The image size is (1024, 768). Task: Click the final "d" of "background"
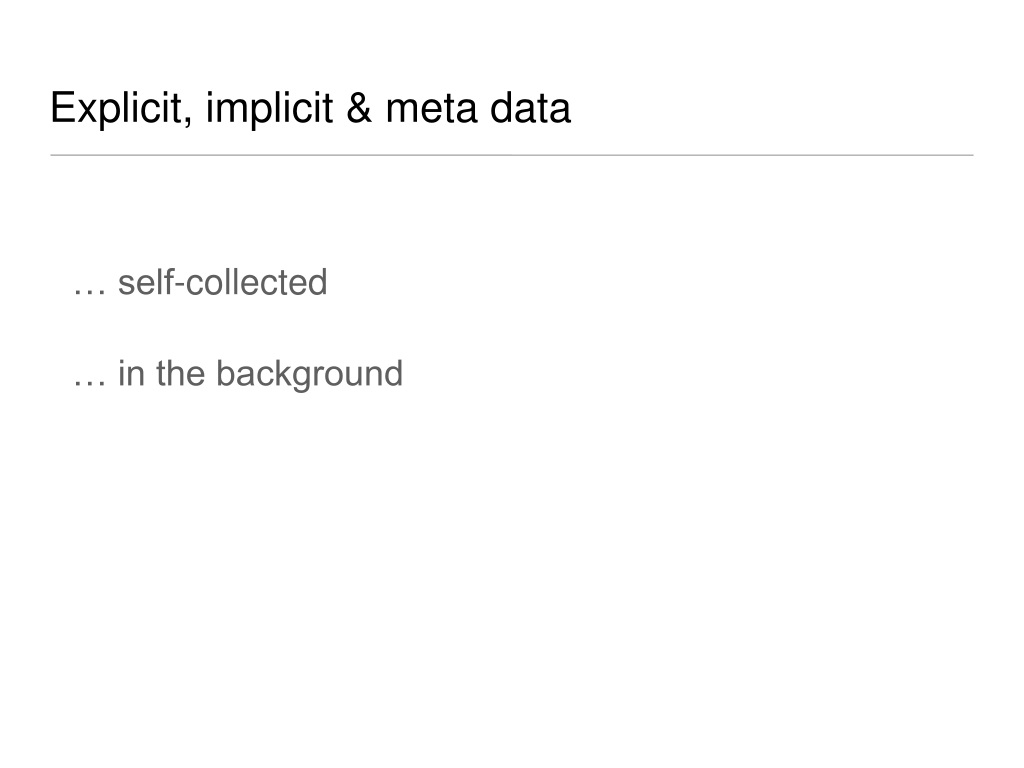(394, 374)
